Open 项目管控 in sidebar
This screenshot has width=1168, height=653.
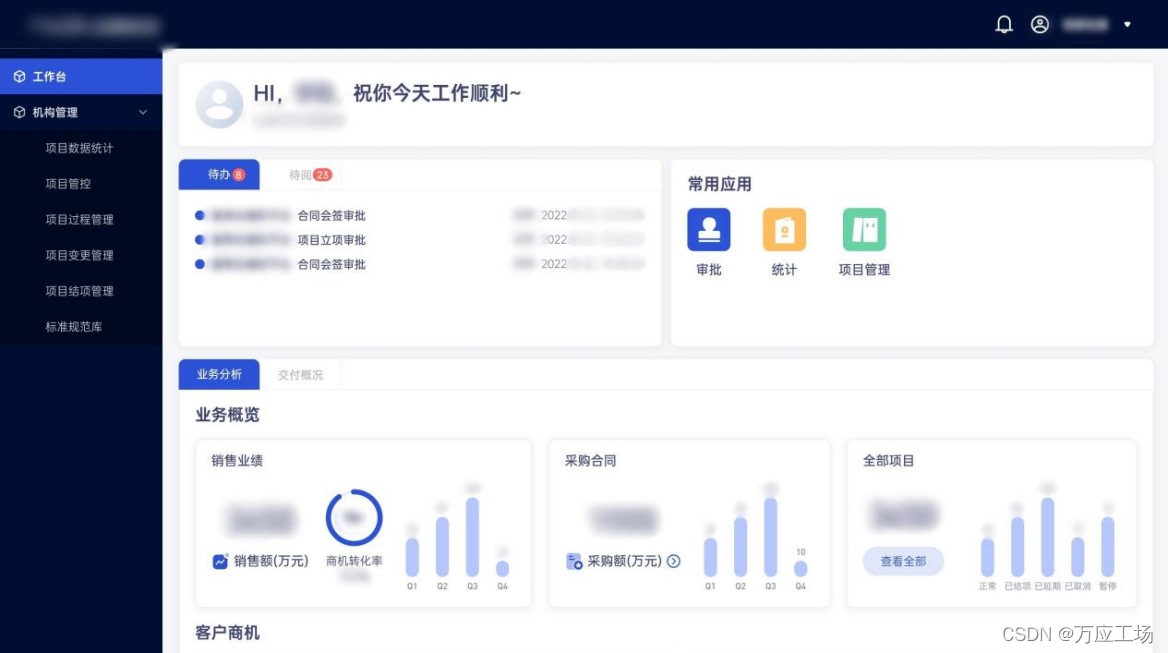click(x=68, y=183)
